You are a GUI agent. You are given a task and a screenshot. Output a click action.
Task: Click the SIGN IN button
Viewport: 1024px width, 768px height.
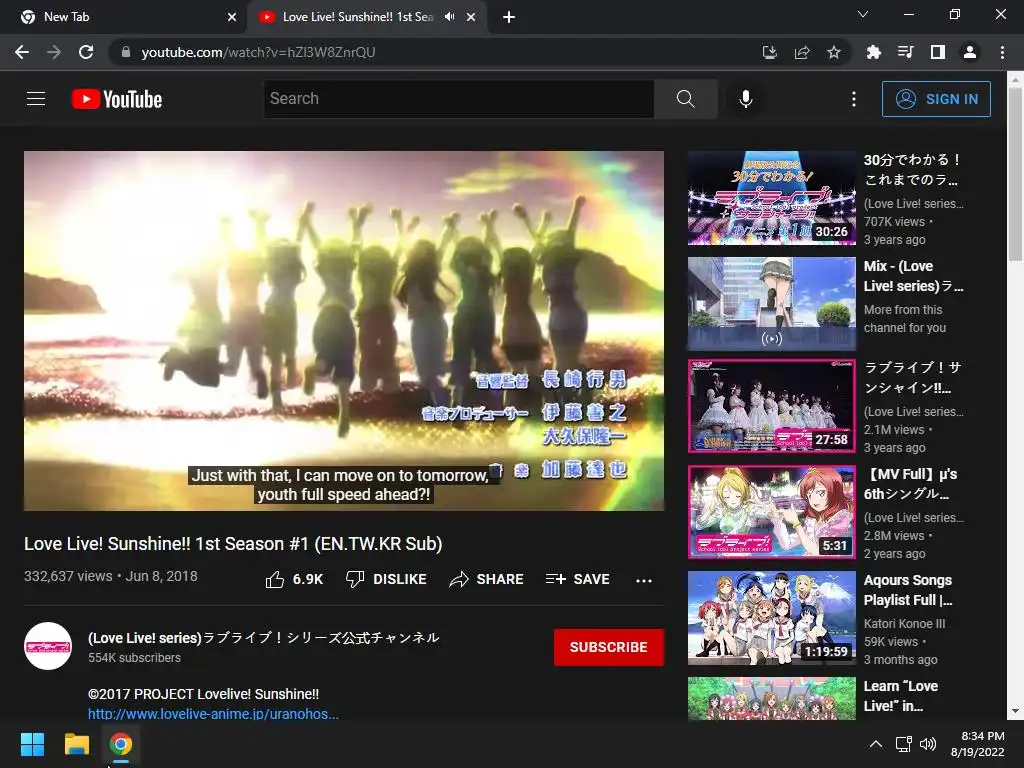[936, 99]
